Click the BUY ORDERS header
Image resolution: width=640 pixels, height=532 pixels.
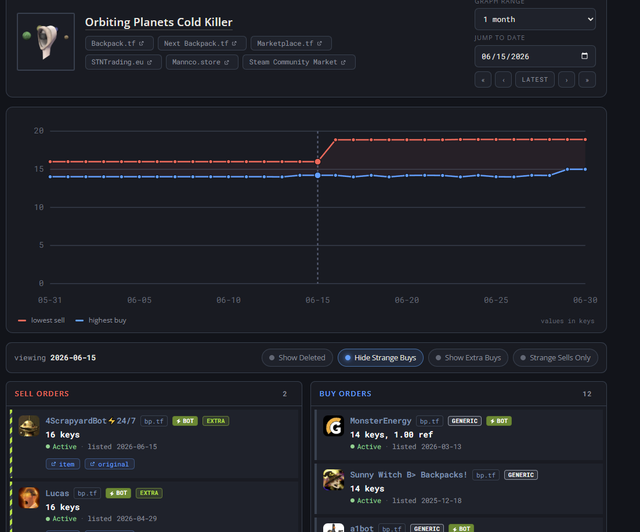[x=345, y=394]
